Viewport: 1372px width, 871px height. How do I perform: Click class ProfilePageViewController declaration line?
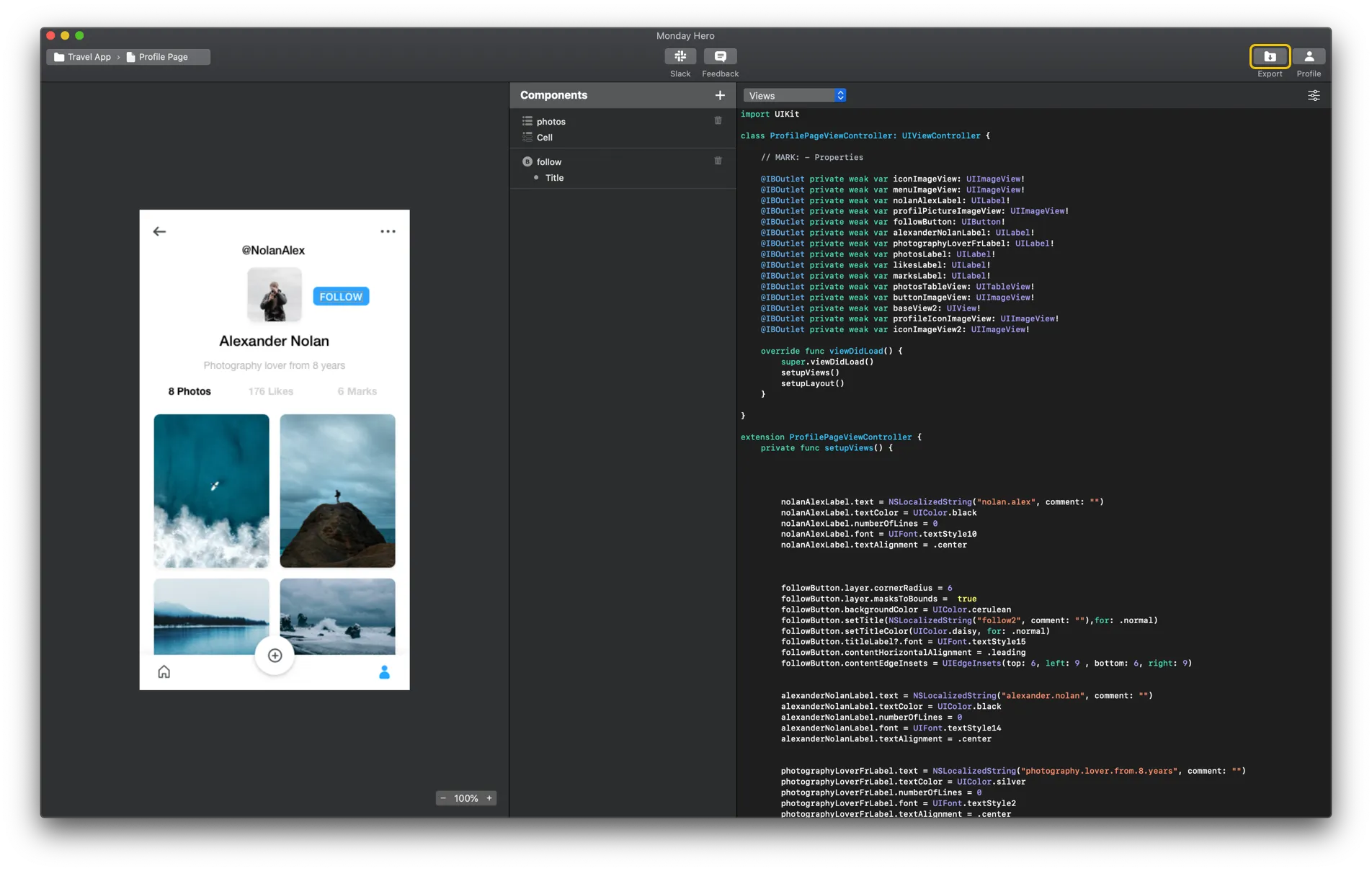(865, 135)
